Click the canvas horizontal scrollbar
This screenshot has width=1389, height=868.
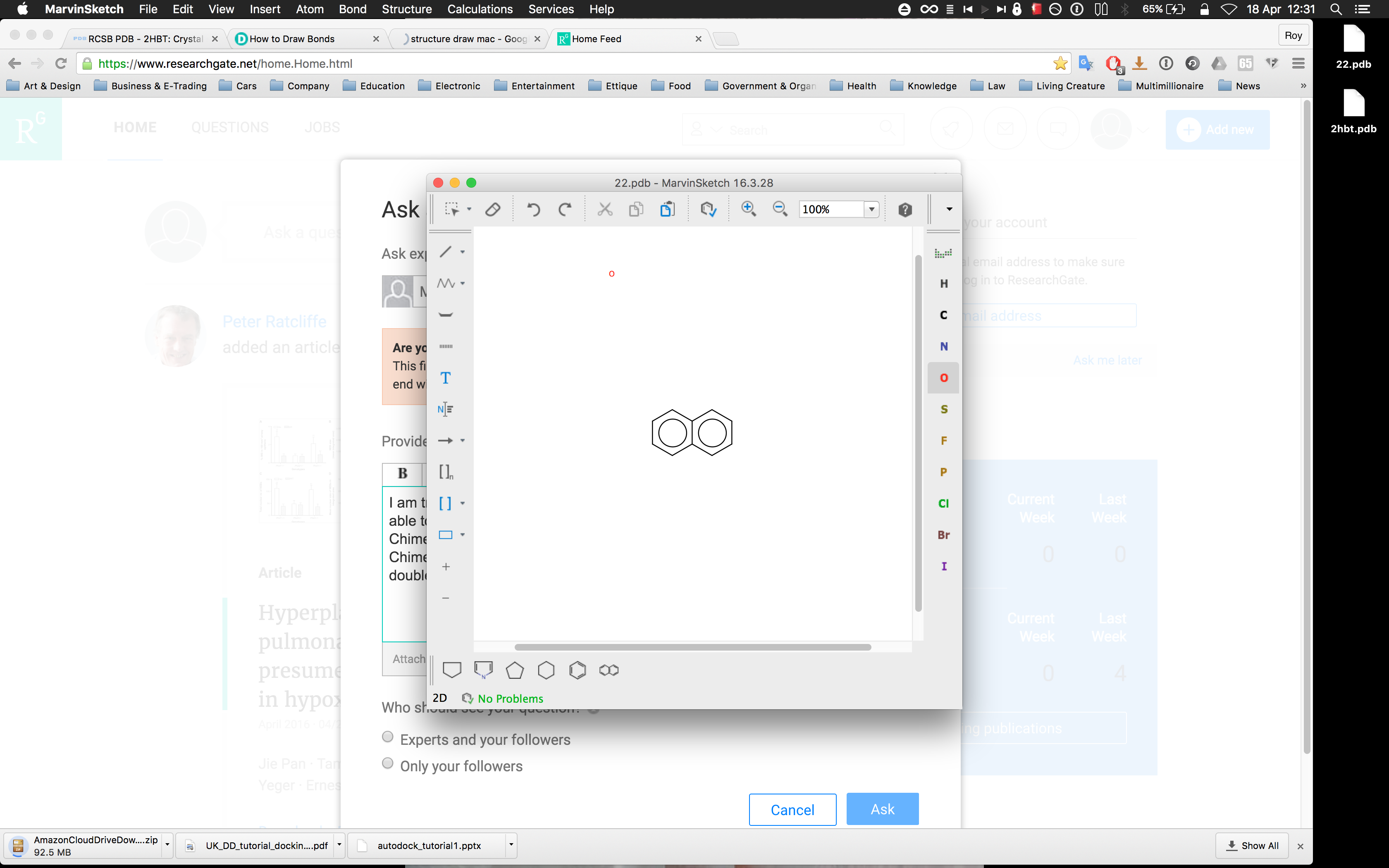(692, 647)
